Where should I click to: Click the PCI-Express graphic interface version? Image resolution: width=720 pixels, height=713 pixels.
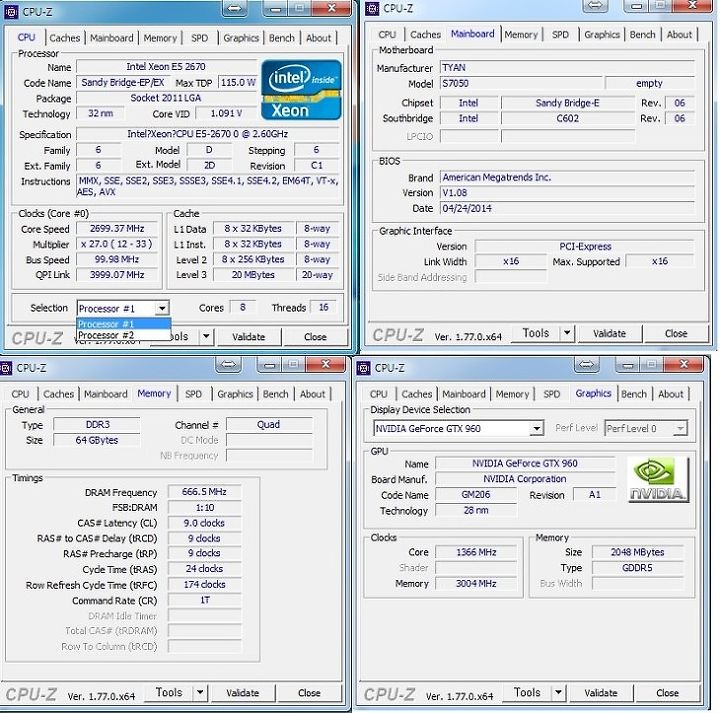pos(585,247)
